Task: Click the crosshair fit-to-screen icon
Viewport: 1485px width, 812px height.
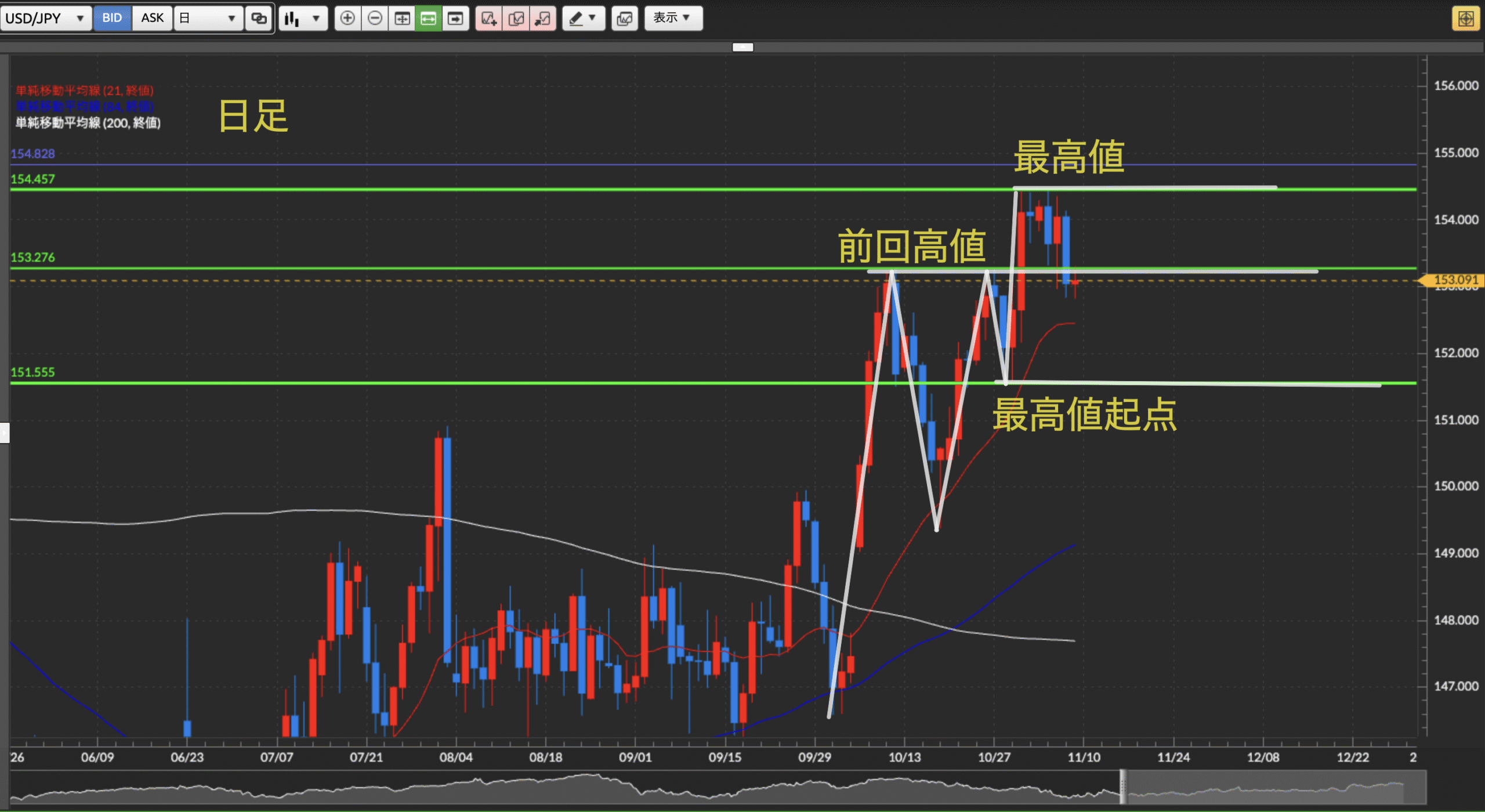Action: tap(402, 18)
